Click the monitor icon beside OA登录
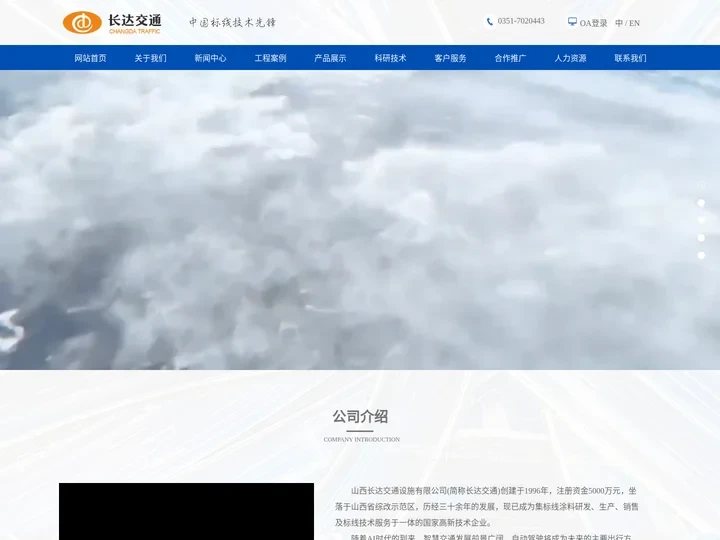The height and width of the screenshot is (540, 720). point(572,22)
